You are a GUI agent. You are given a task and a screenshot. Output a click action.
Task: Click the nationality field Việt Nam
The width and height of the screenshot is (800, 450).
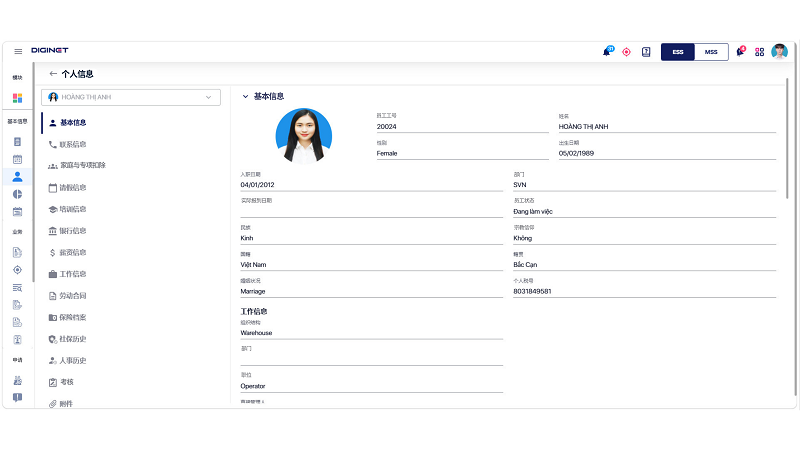pyautogui.click(x=371, y=264)
